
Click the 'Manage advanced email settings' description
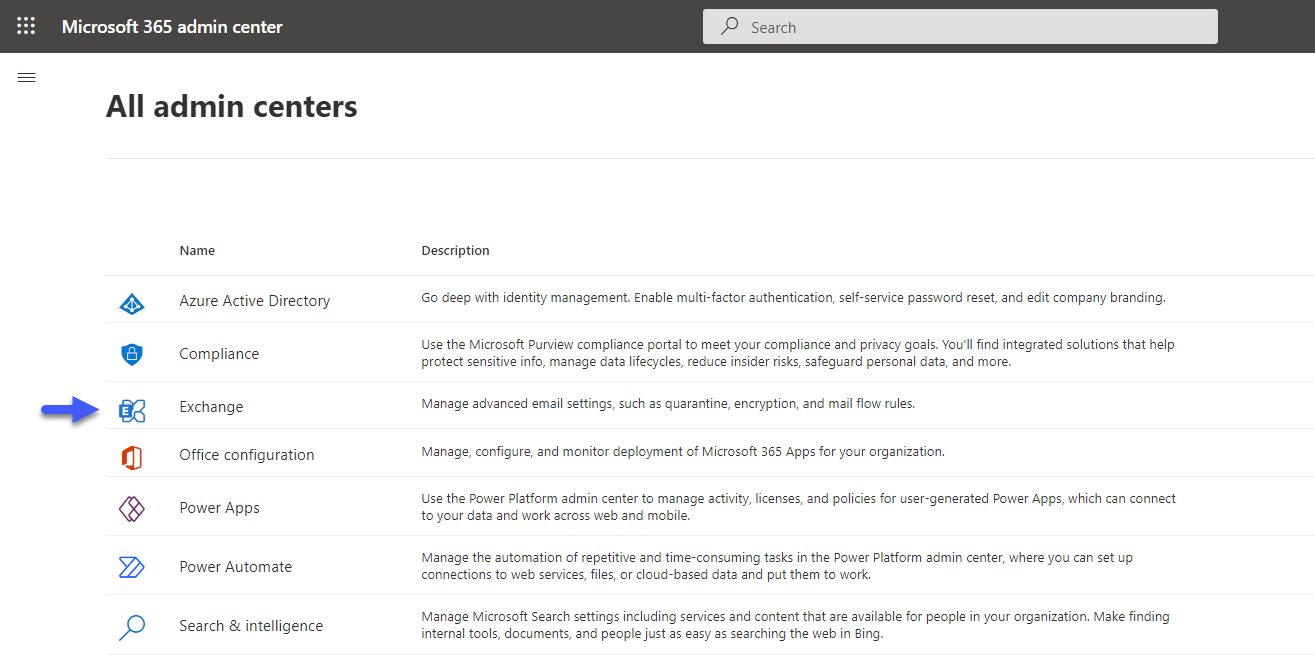point(668,404)
